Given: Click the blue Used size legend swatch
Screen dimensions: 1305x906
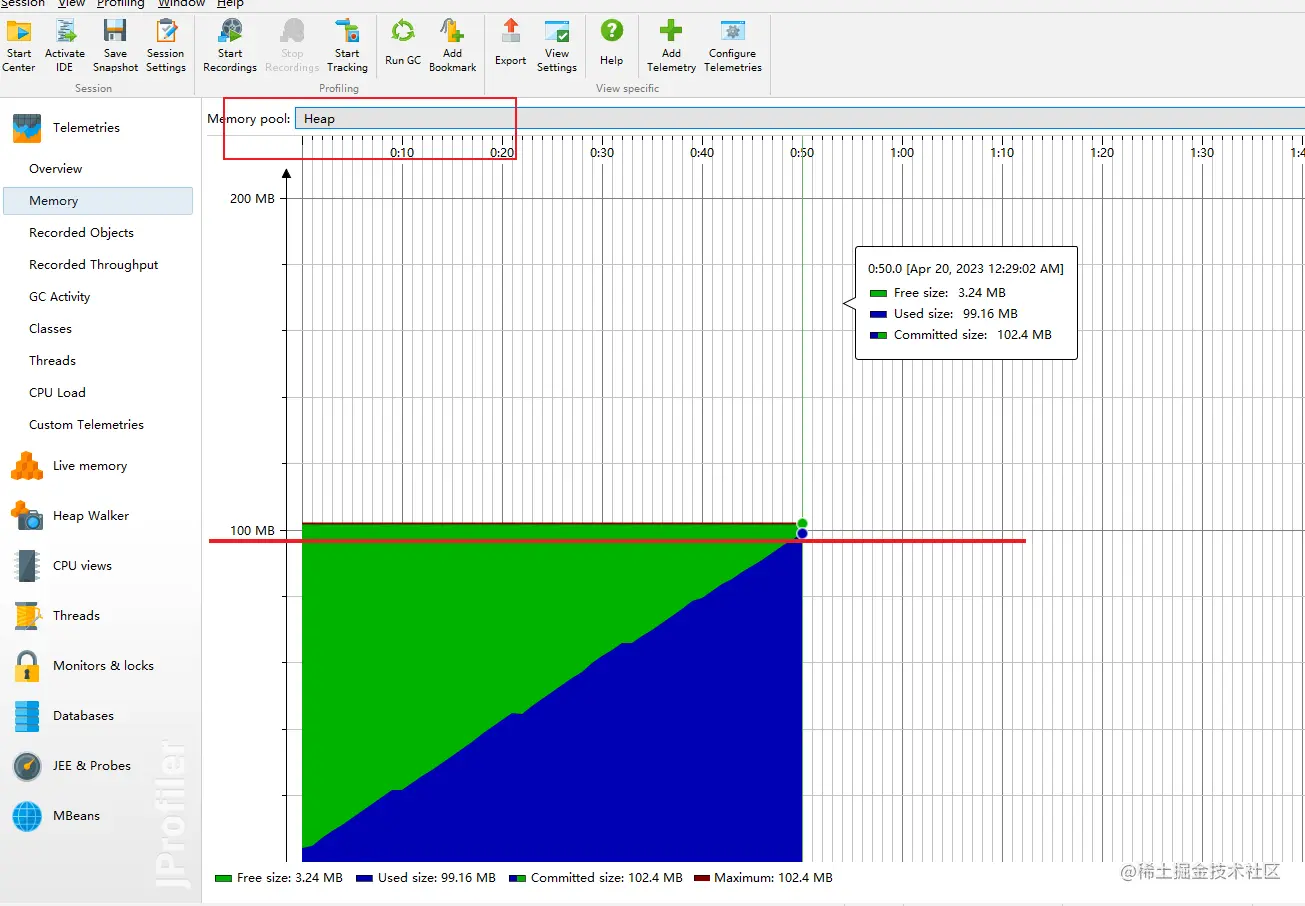Looking at the screenshot, I should pos(364,878).
